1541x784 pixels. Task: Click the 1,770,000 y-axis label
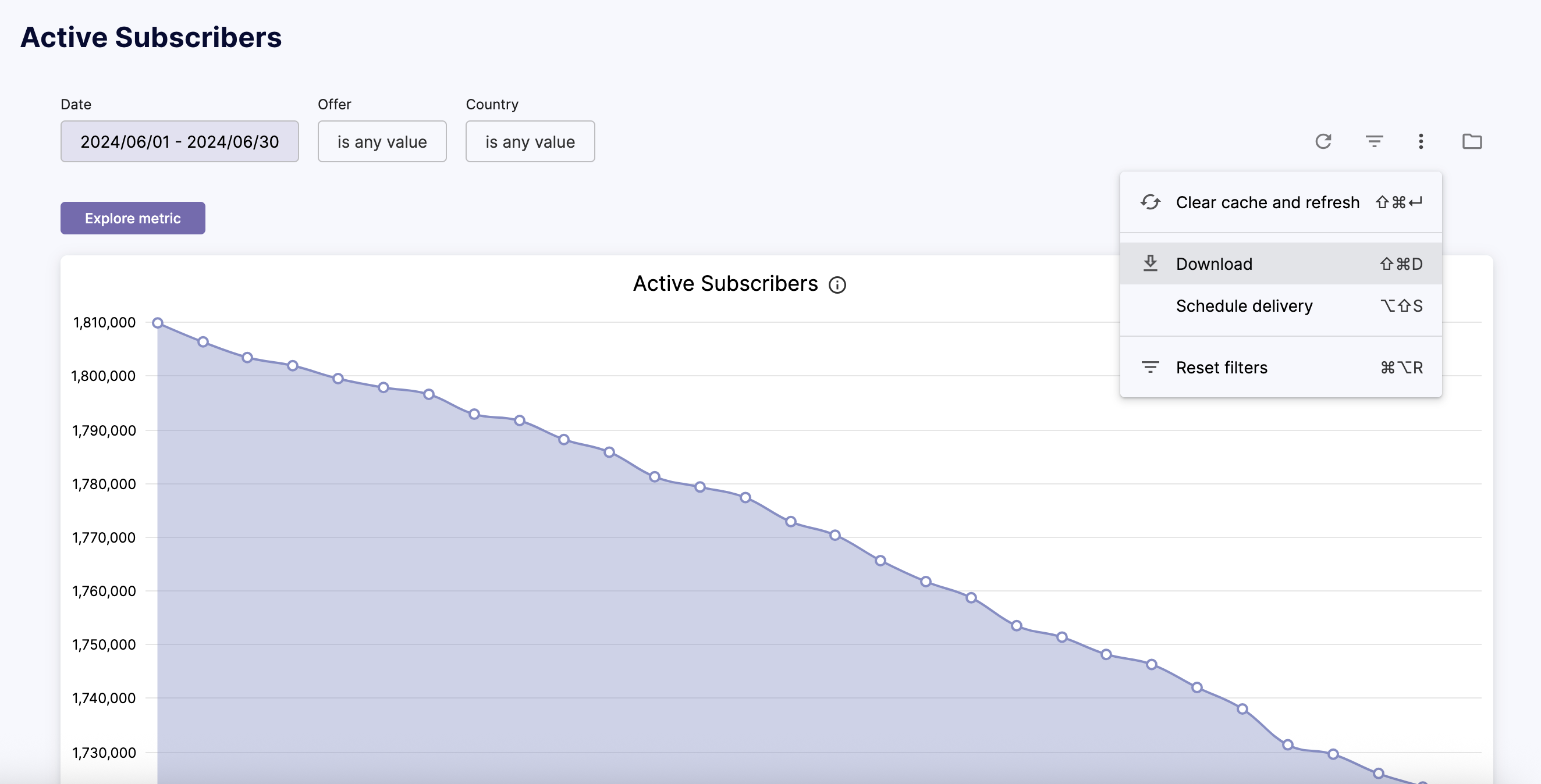click(x=104, y=537)
